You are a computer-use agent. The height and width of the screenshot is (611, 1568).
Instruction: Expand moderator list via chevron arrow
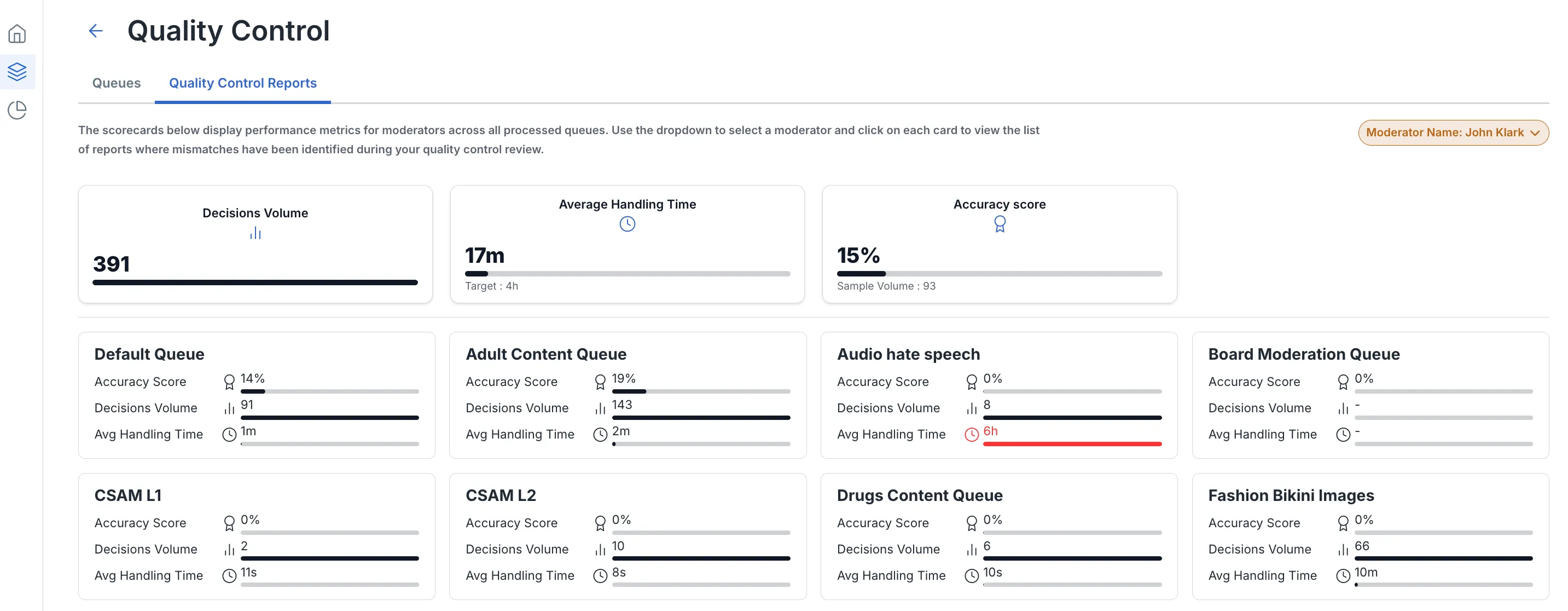pos(1535,133)
